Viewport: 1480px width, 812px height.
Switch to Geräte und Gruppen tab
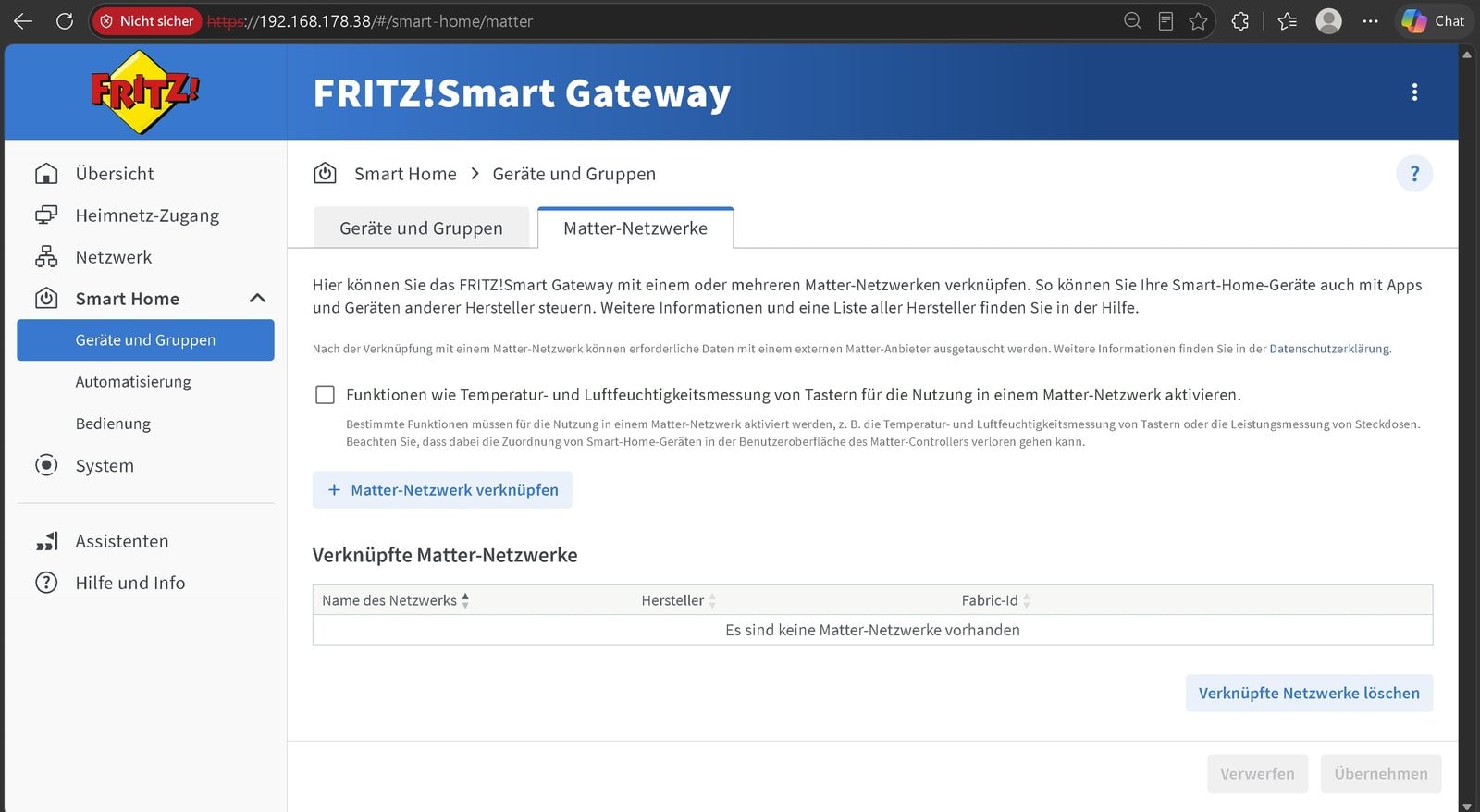421,228
